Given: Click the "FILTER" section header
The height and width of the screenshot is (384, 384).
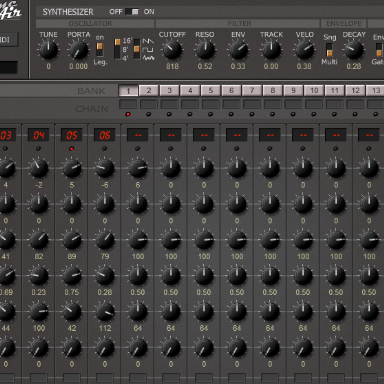Looking at the screenshot, I should point(240,24).
